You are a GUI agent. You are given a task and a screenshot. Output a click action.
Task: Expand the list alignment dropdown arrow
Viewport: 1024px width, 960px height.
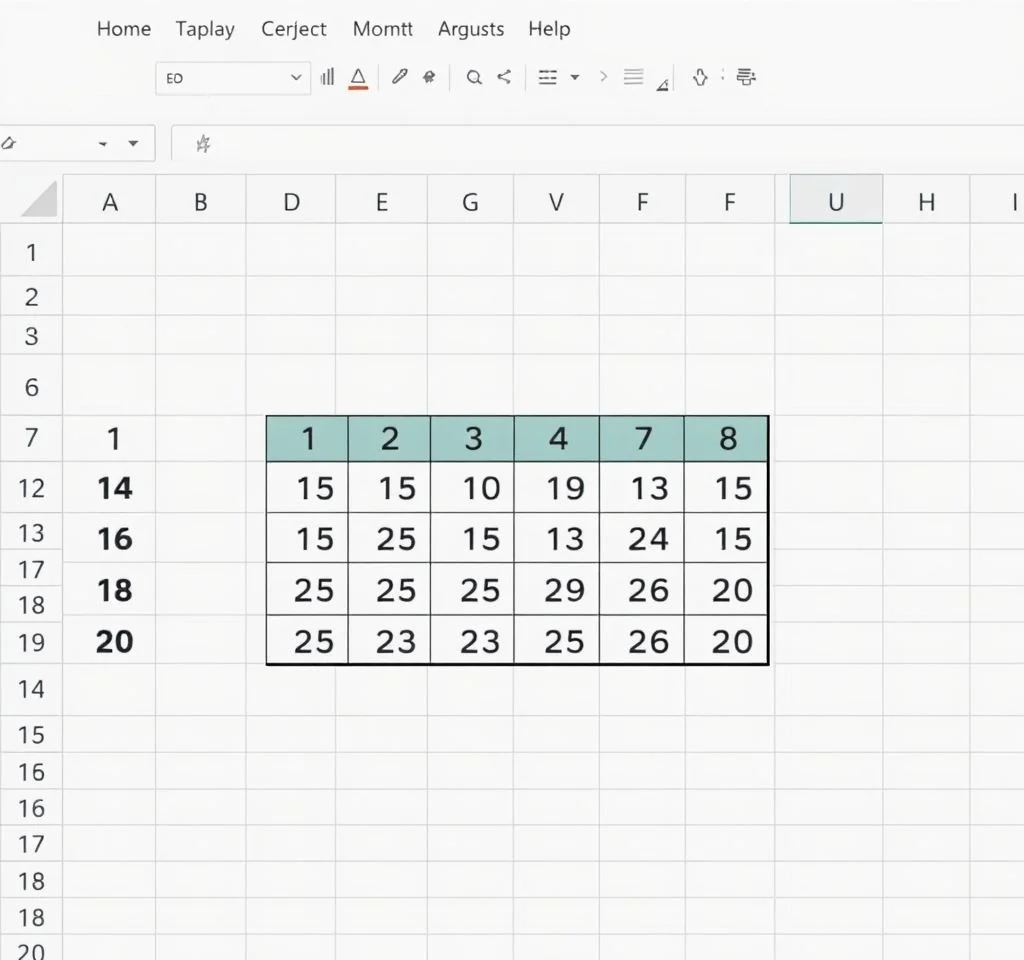(x=574, y=77)
